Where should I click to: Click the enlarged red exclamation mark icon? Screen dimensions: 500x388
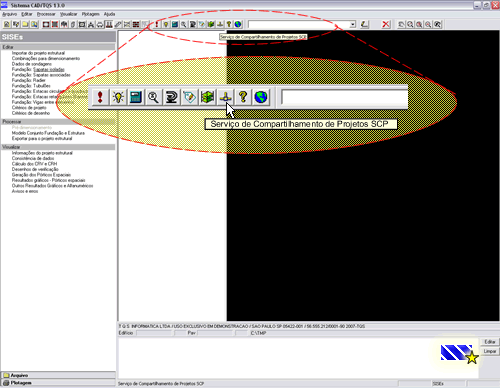tap(100, 97)
